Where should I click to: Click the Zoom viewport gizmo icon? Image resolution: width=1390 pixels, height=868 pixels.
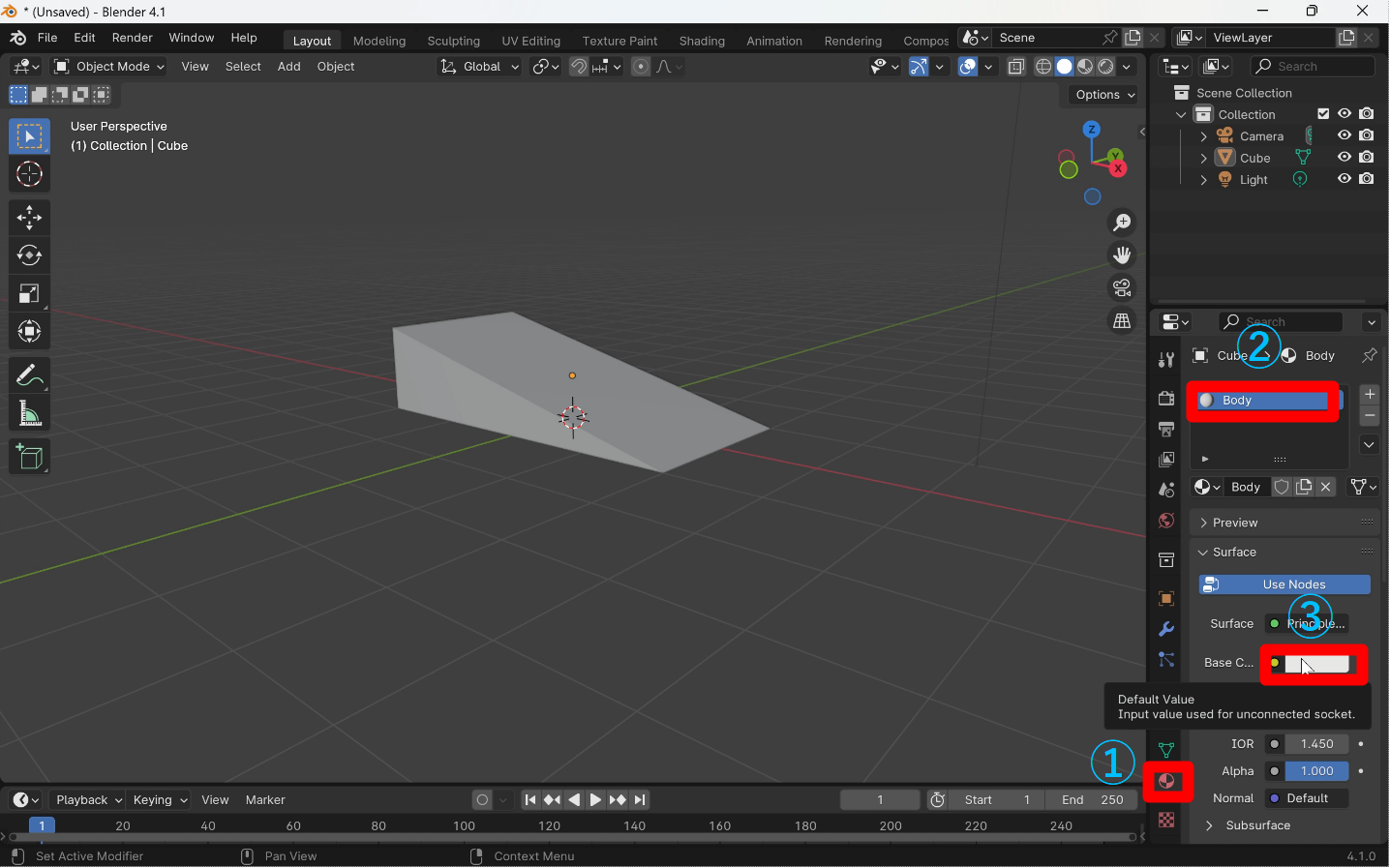[1122, 223]
